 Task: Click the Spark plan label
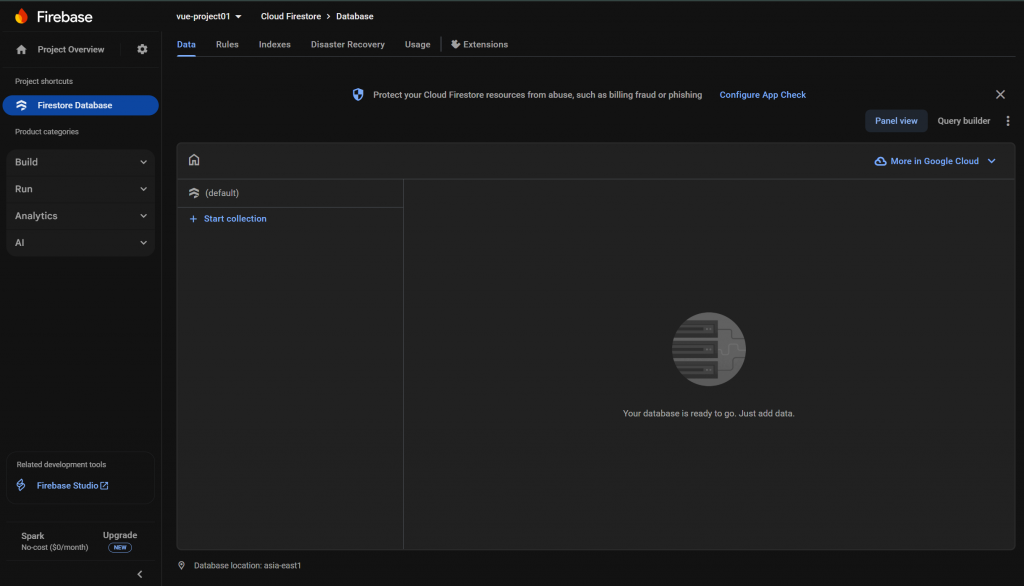[33, 536]
